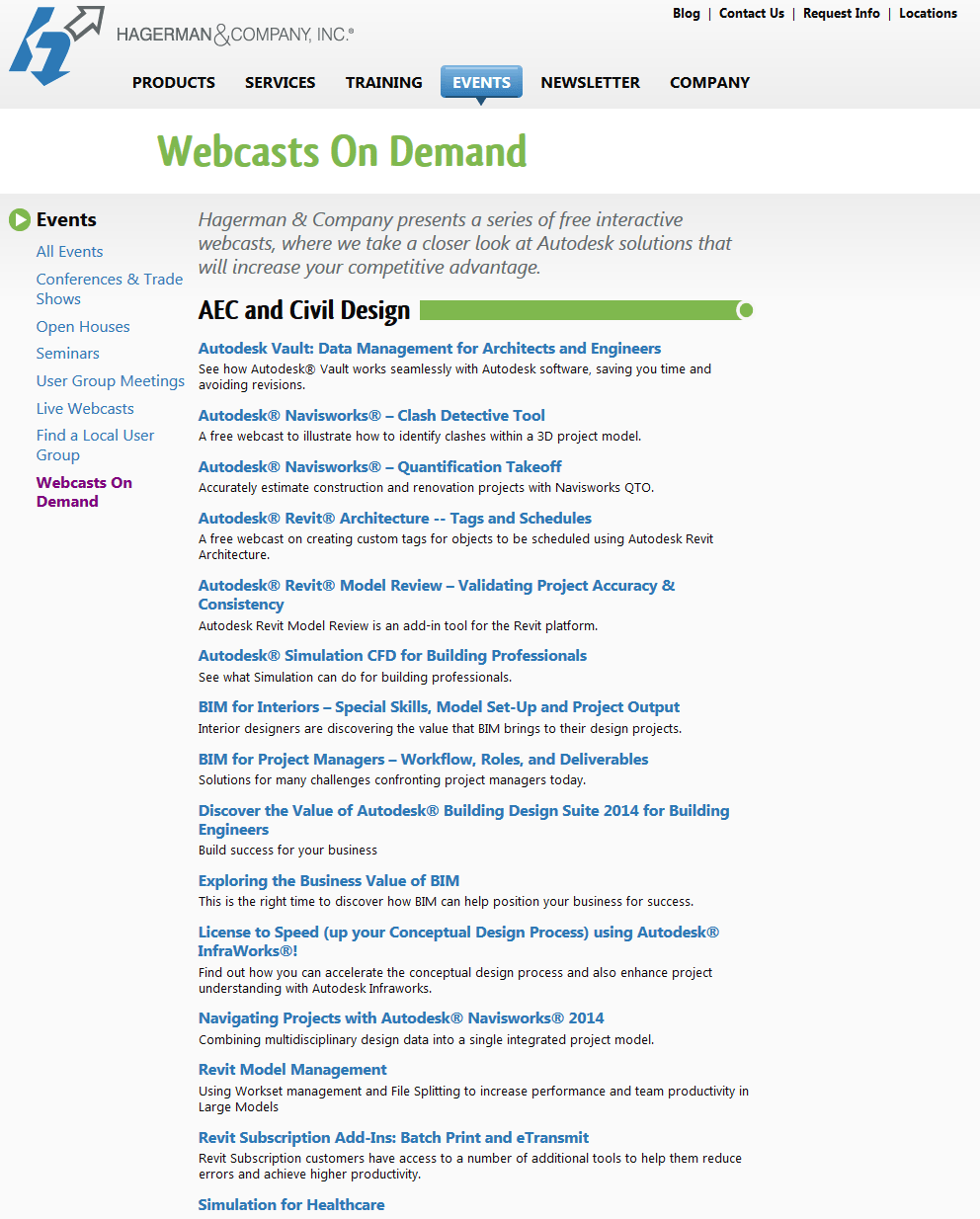View the Locations page

928,14
